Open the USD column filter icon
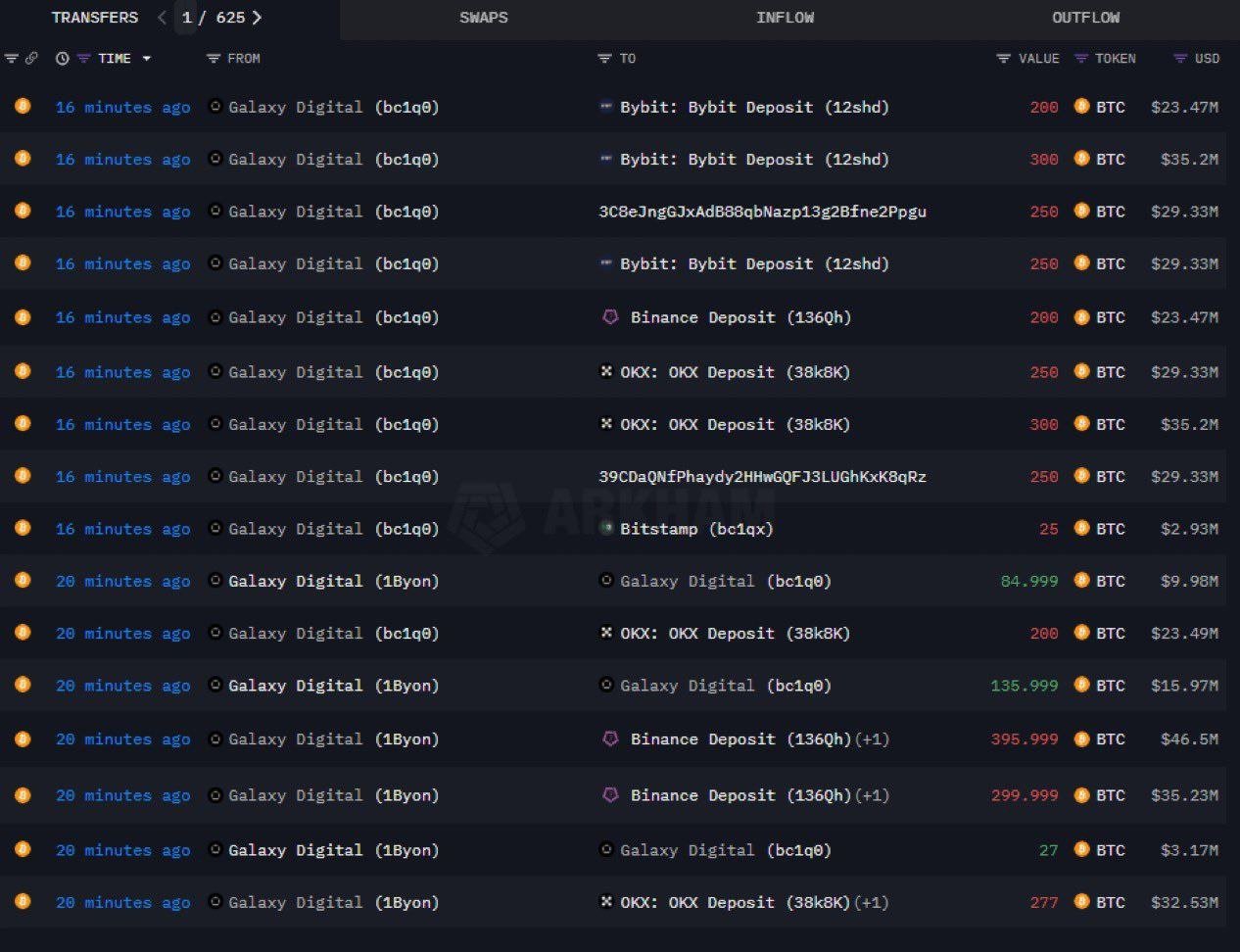The width and height of the screenshot is (1240, 952). pyautogui.click(x=1180, y=59)
